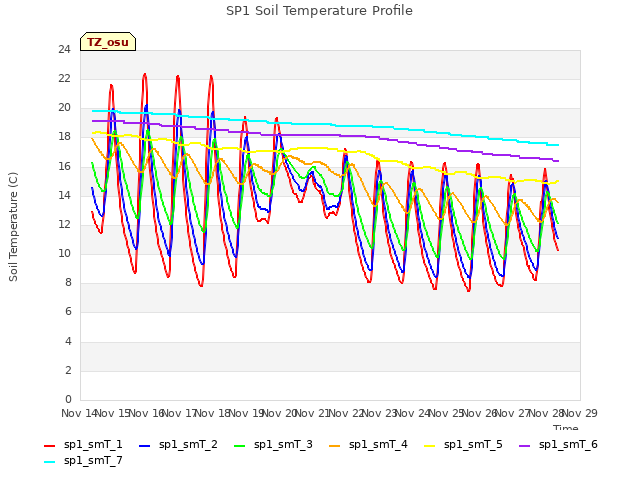Toggle sp1_smT_4 legend entry
Image resolution: width=640 pixels, height=480 pixels.
click(x=368, y=444)
